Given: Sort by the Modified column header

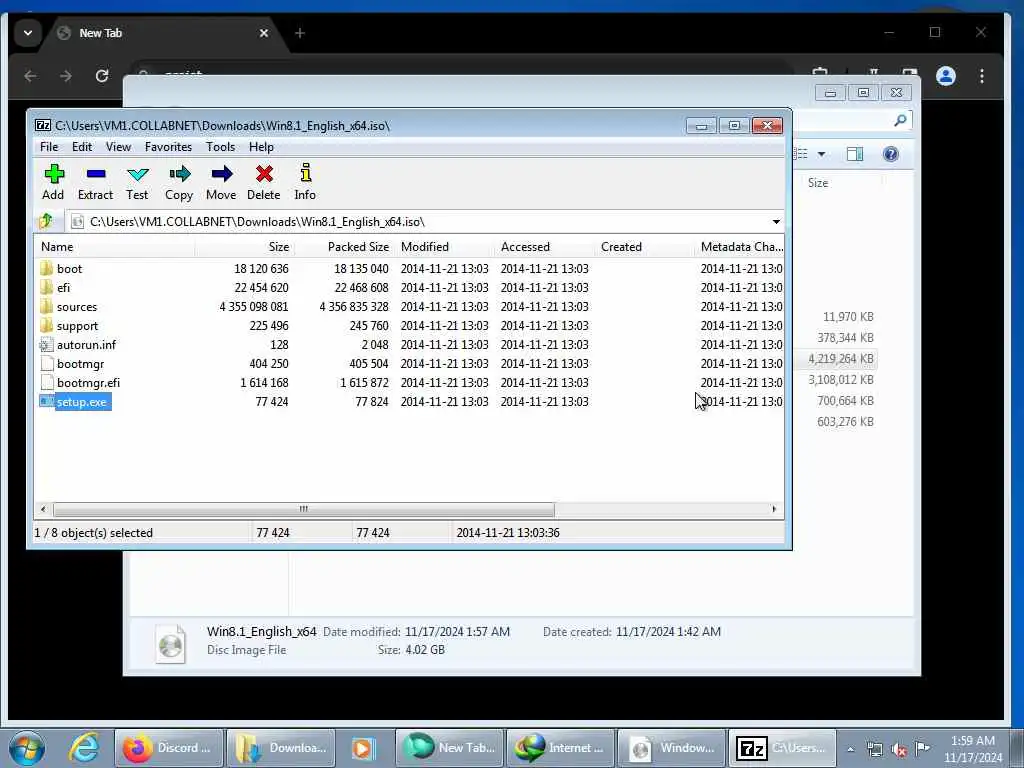Looking at the screenshot, I should click(445, 247).
